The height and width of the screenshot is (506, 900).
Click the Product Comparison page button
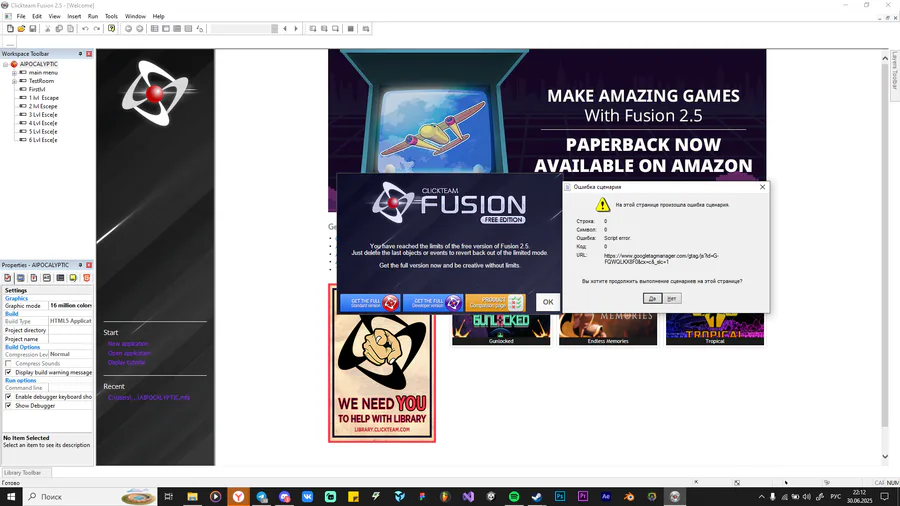coord(495,302)
